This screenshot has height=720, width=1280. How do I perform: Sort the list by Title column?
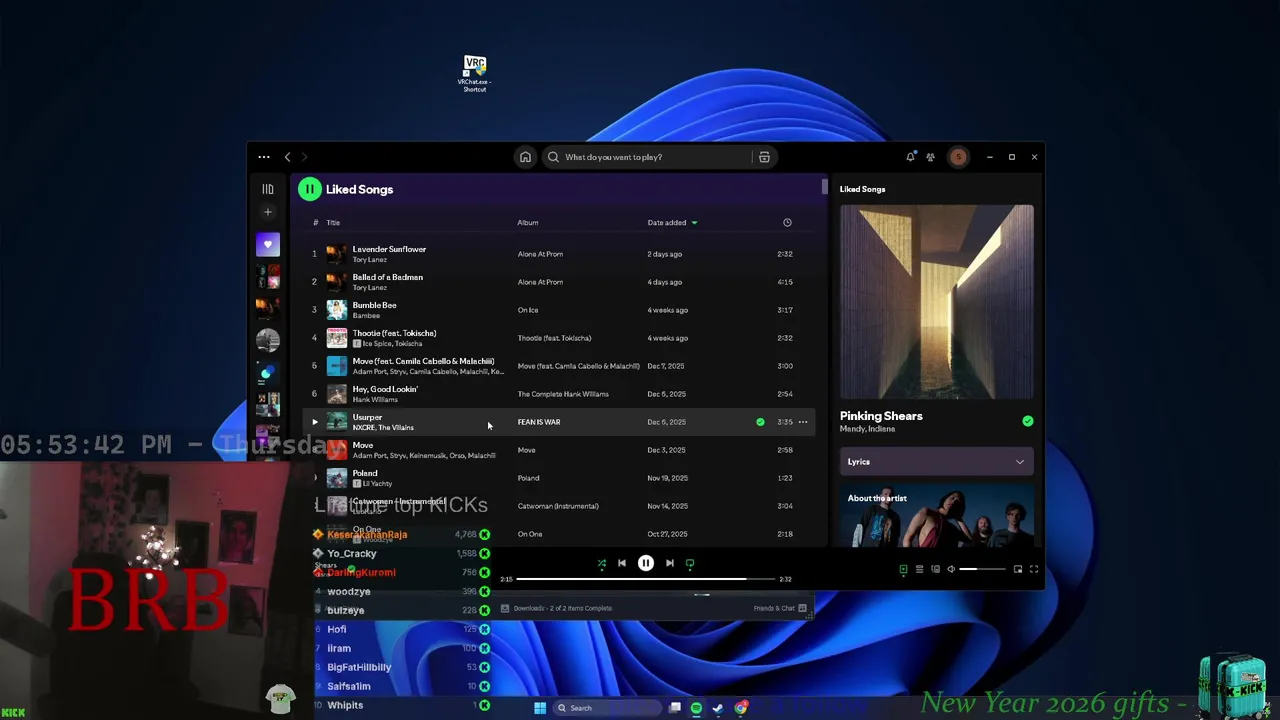[333, 223]
